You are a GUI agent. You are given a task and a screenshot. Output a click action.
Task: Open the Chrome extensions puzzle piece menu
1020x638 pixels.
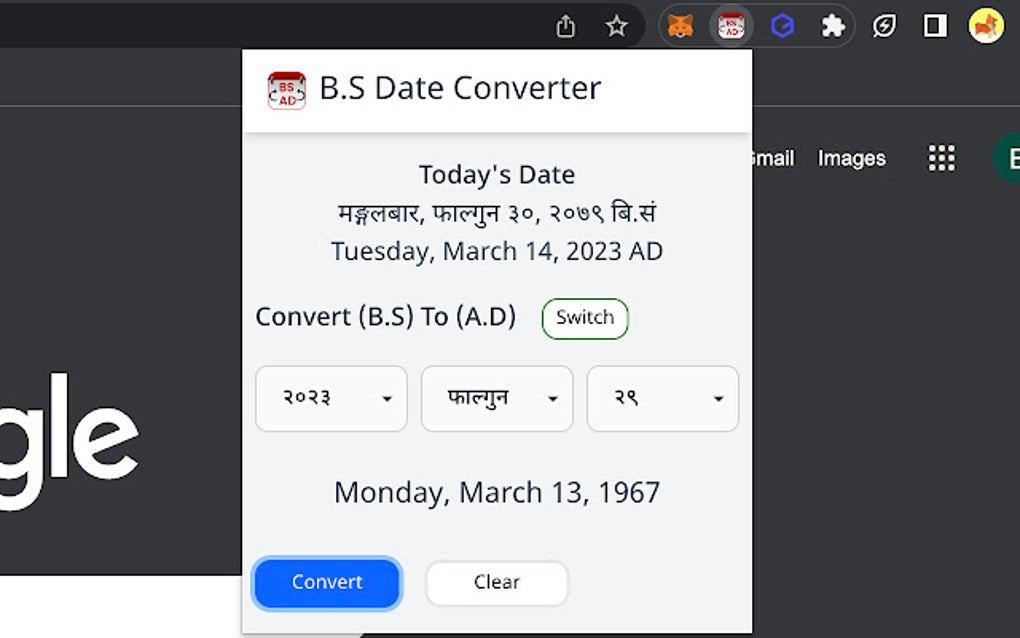coord(833,26)
